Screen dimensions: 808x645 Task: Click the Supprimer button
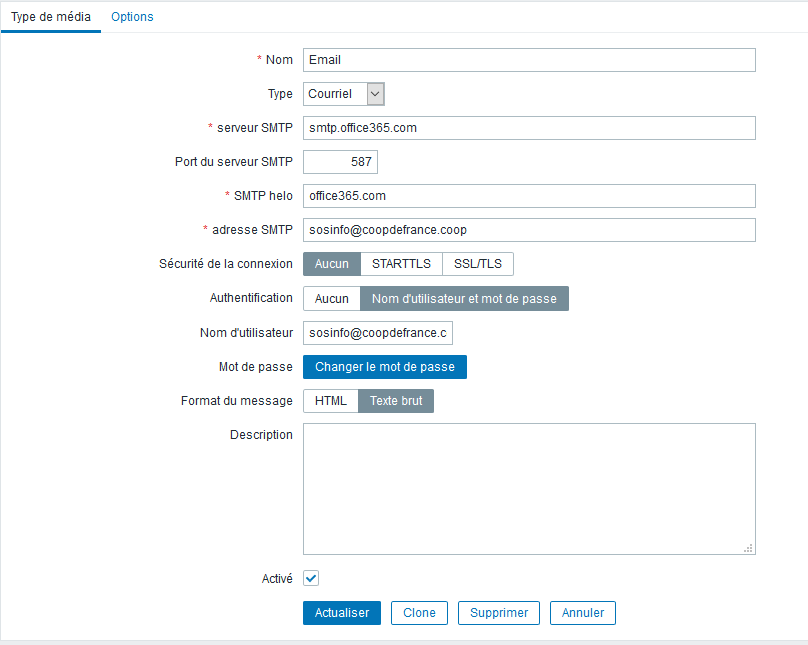pyautogui.click(x=499, y=613)
